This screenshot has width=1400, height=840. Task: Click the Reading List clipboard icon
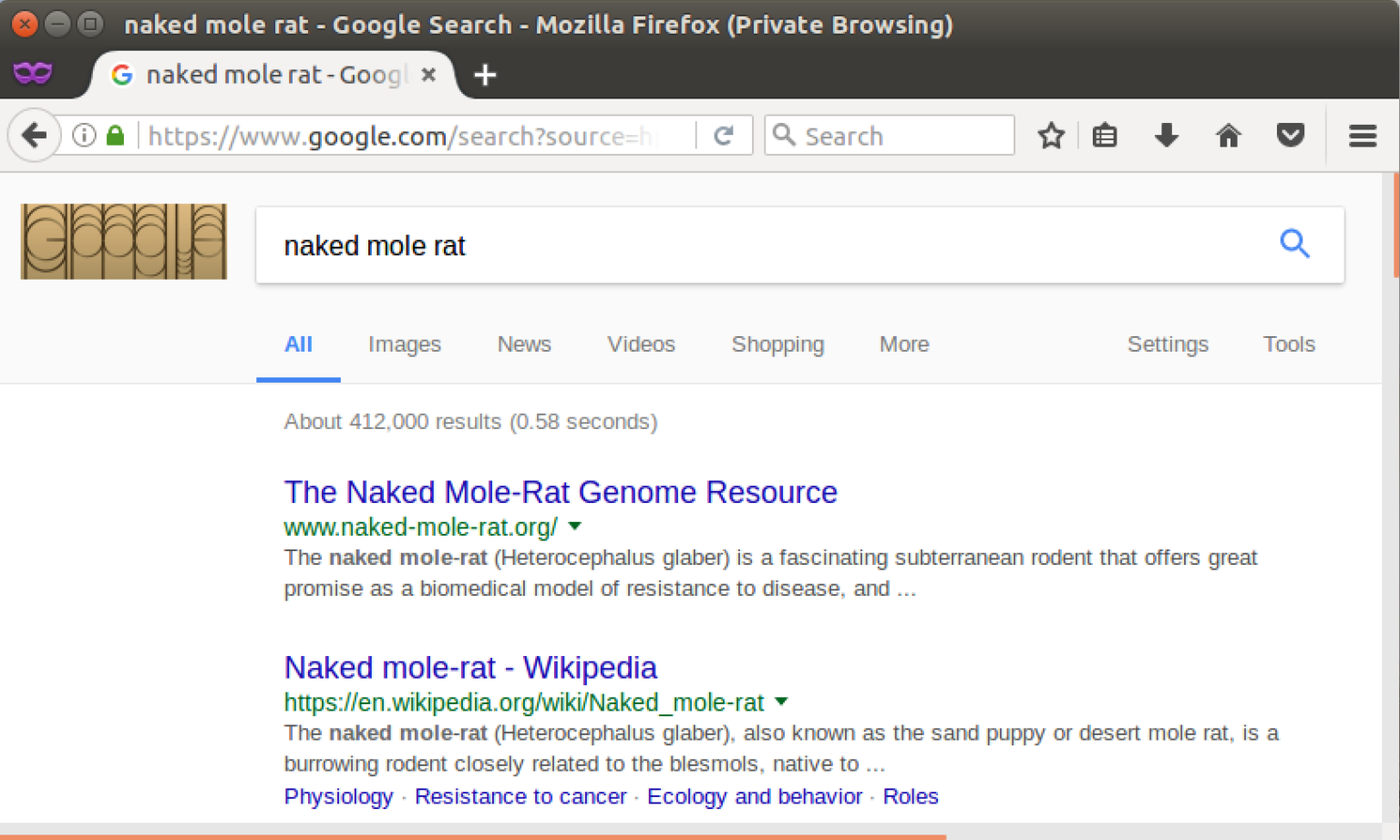pos(1105,135)
